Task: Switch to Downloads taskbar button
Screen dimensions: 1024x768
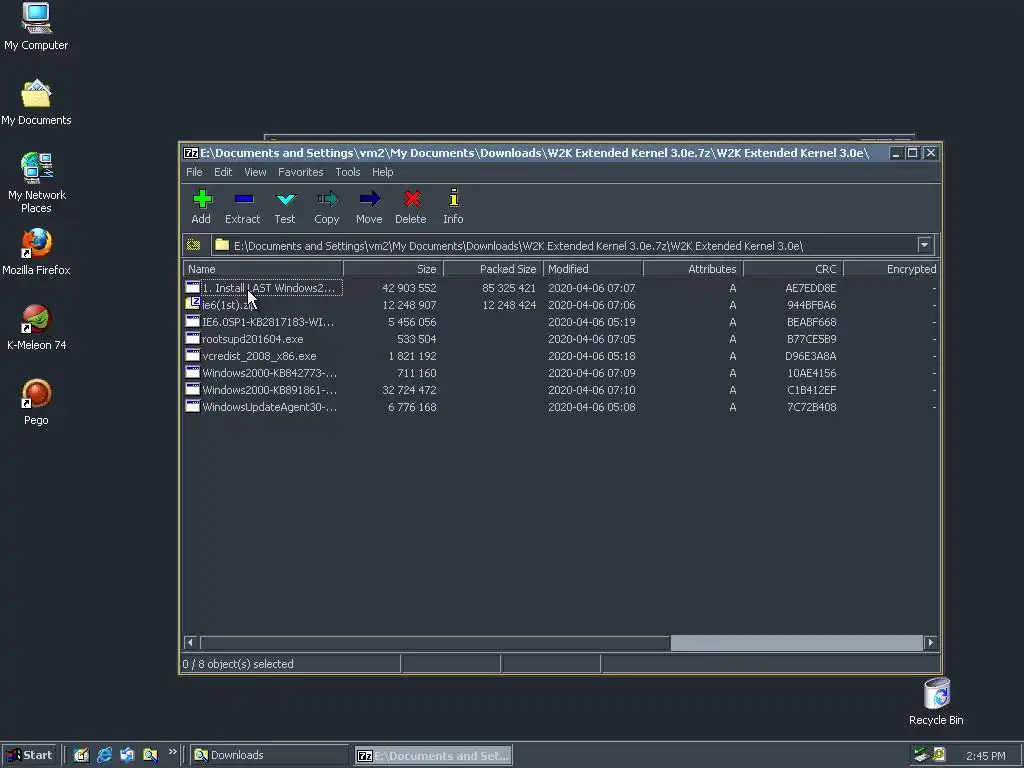Action: pyautogui.click(x=269, y=756)
